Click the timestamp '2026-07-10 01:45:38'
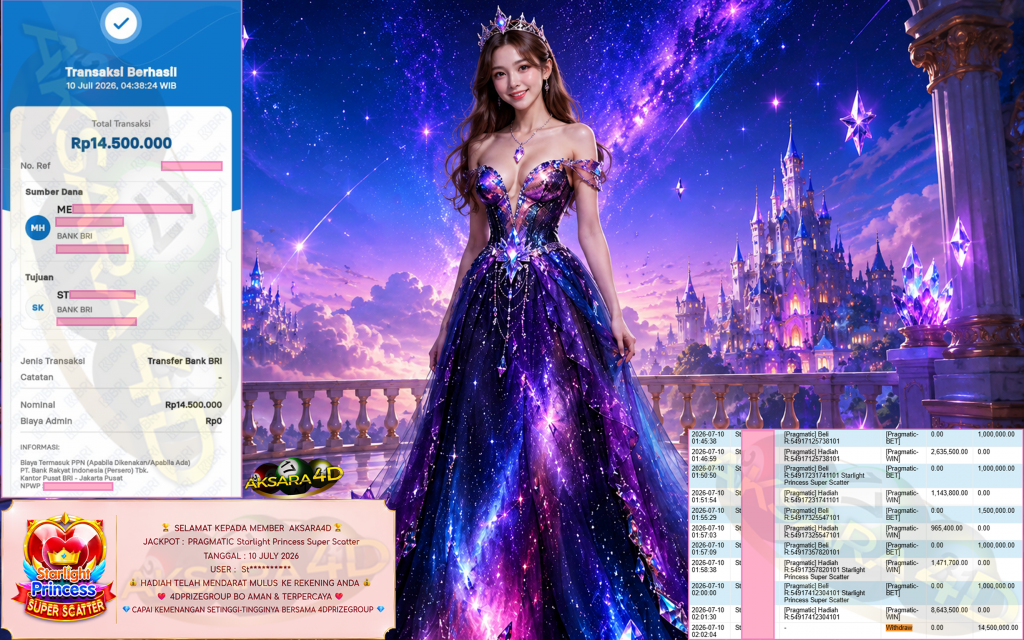The height and width of the screenshot is (640, 1024). (708, 438)
